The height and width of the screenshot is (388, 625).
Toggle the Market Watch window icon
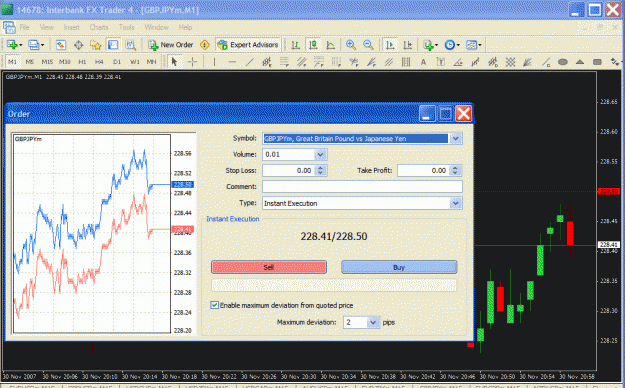(x=61, y=45)
